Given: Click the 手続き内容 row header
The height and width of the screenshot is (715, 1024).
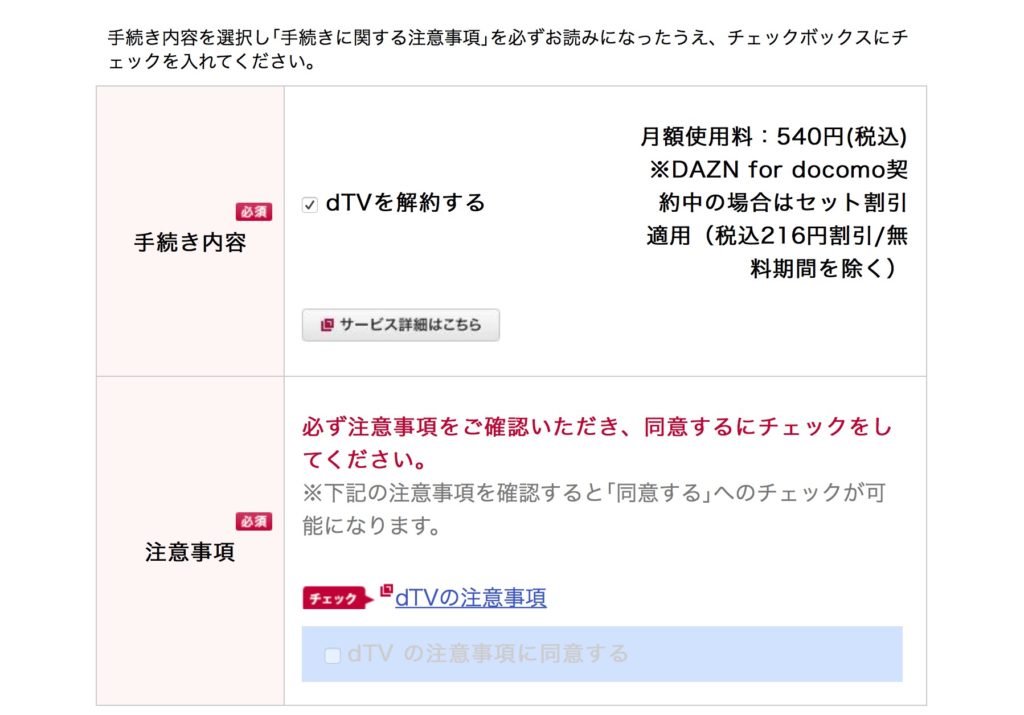Looking at the screenshot, I should click(x=190, y=231).
